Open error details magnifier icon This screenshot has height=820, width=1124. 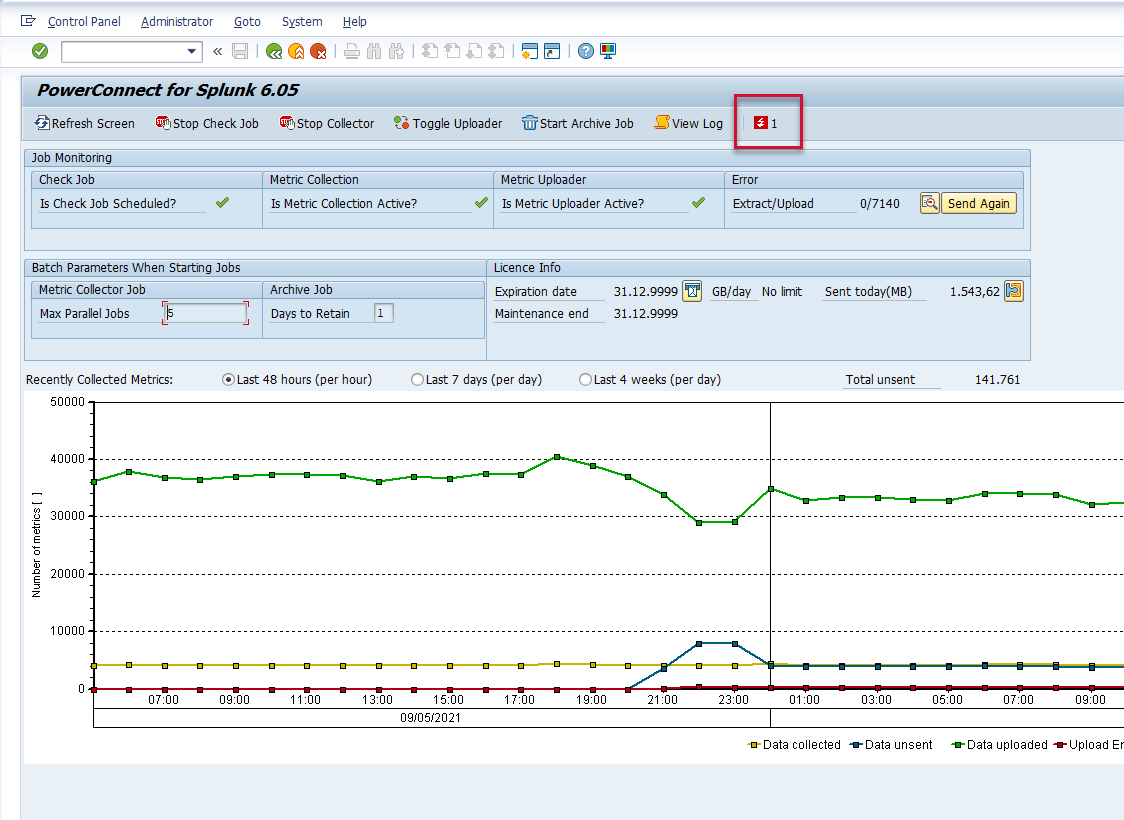(929, 203)
